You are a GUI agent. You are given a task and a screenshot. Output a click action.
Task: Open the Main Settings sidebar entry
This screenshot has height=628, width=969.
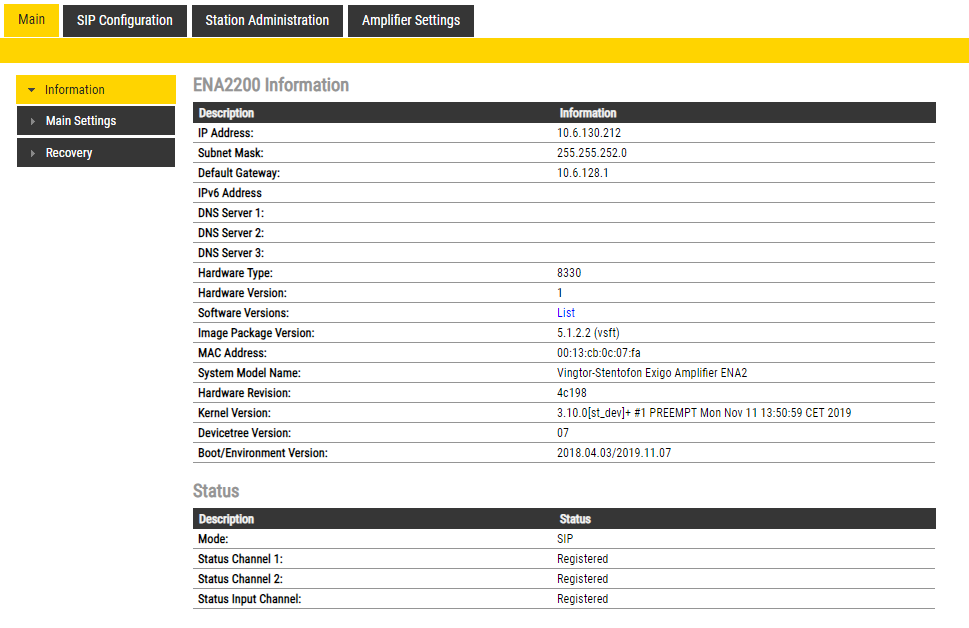(x=81, y=121)
